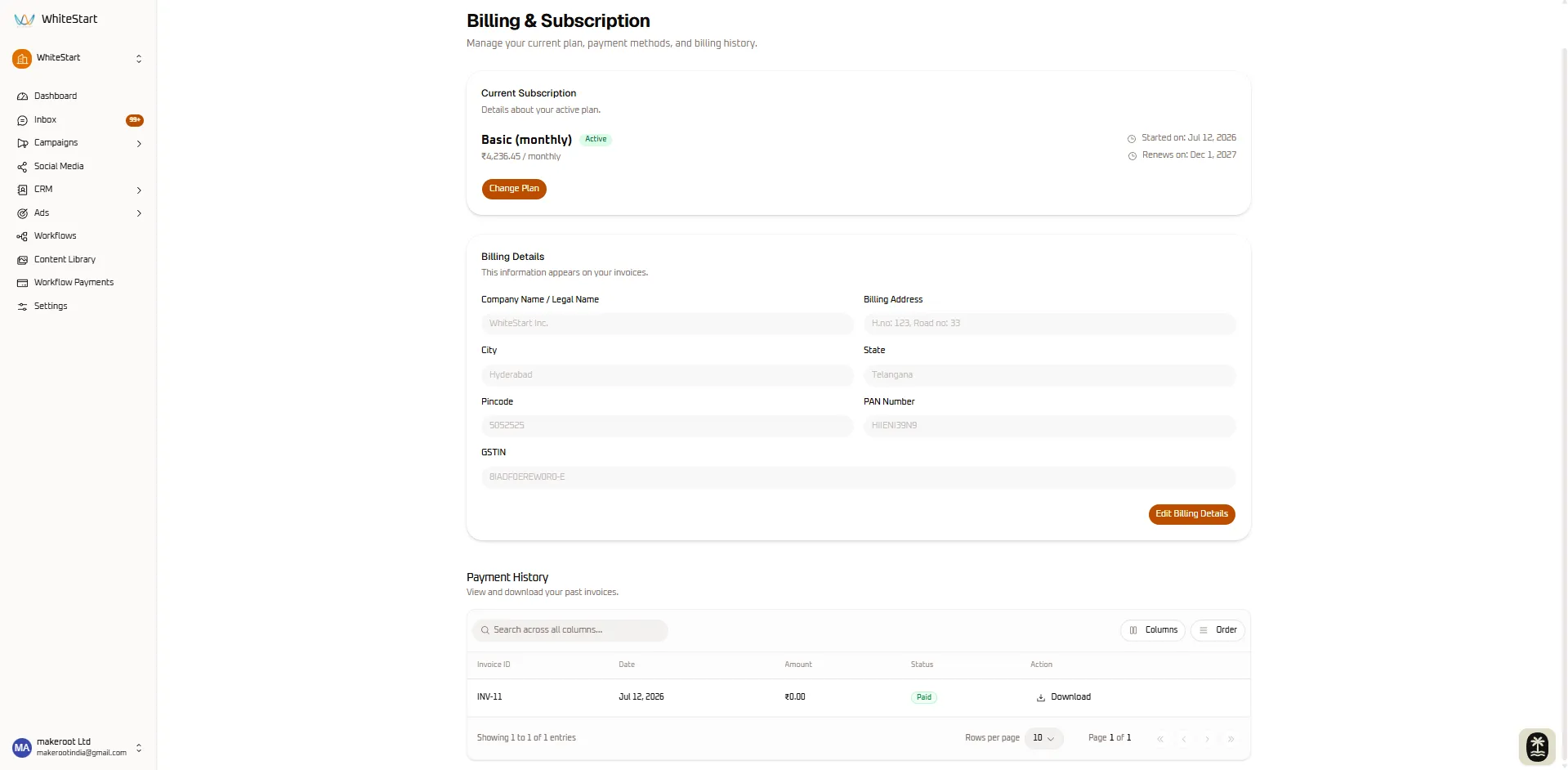Open the WhiteStart workspace switcher

(78, 59)
